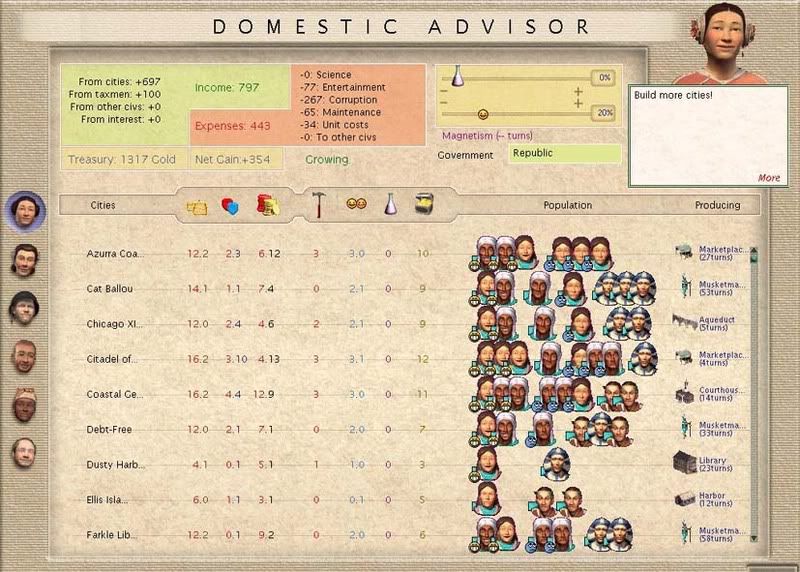Sort cities by the gold coins commerce icon
This screenshot has width=800, height=572.
(x=267, y=205)
